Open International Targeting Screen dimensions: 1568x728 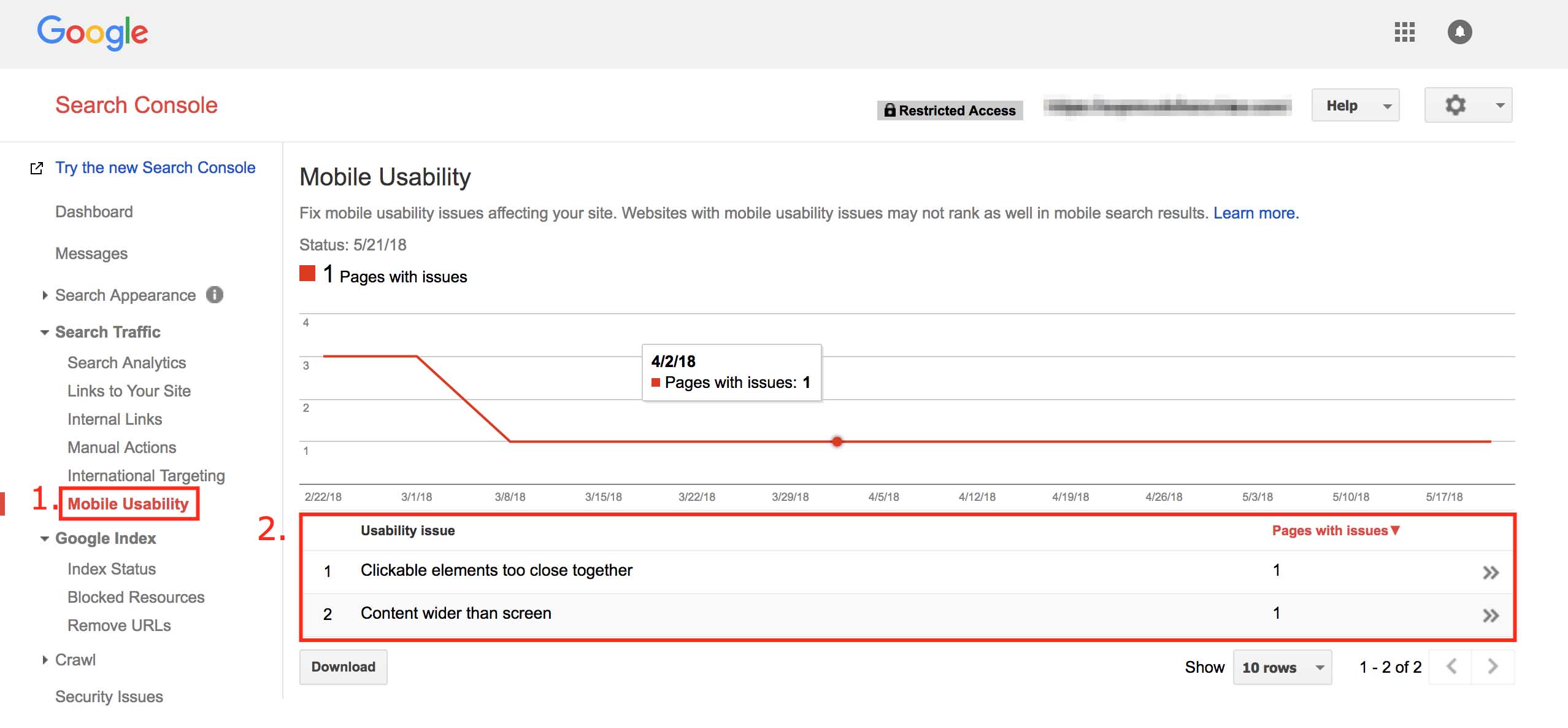(146, 476)
